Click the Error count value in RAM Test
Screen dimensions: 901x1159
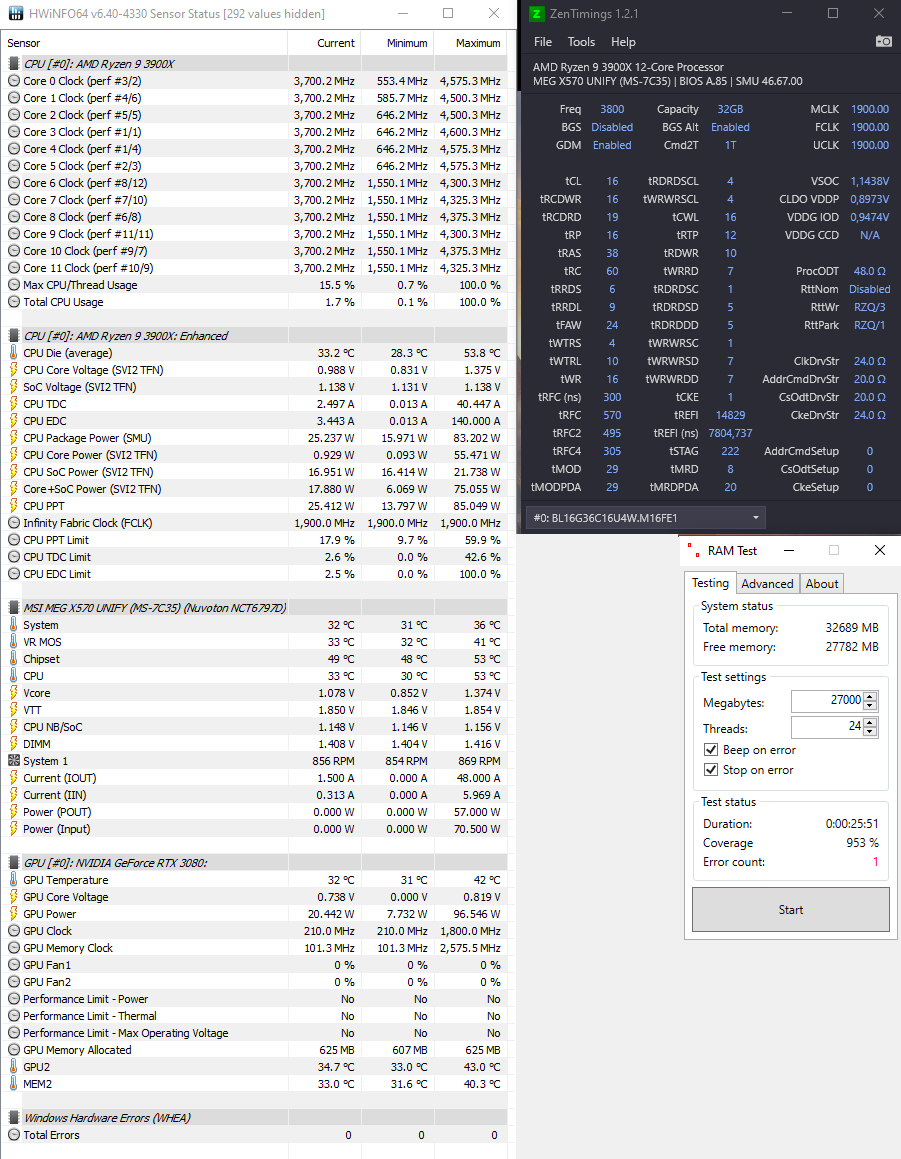click(876, 862)
